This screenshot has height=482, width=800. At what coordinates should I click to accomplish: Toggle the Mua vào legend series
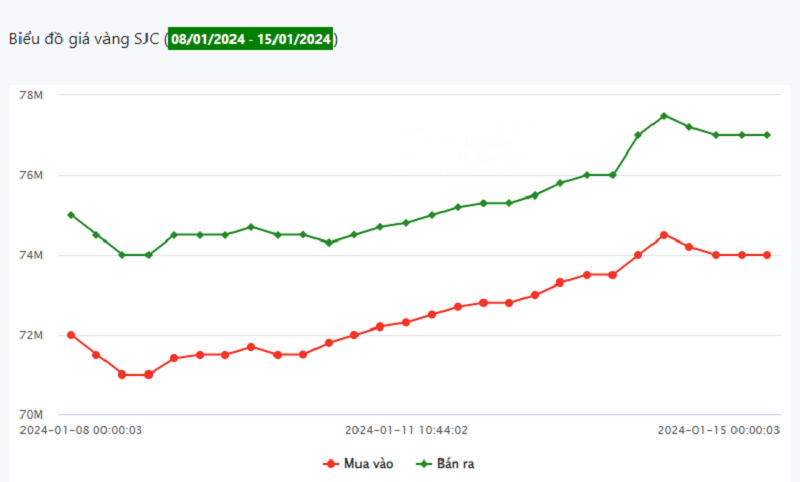click(358, 464)
